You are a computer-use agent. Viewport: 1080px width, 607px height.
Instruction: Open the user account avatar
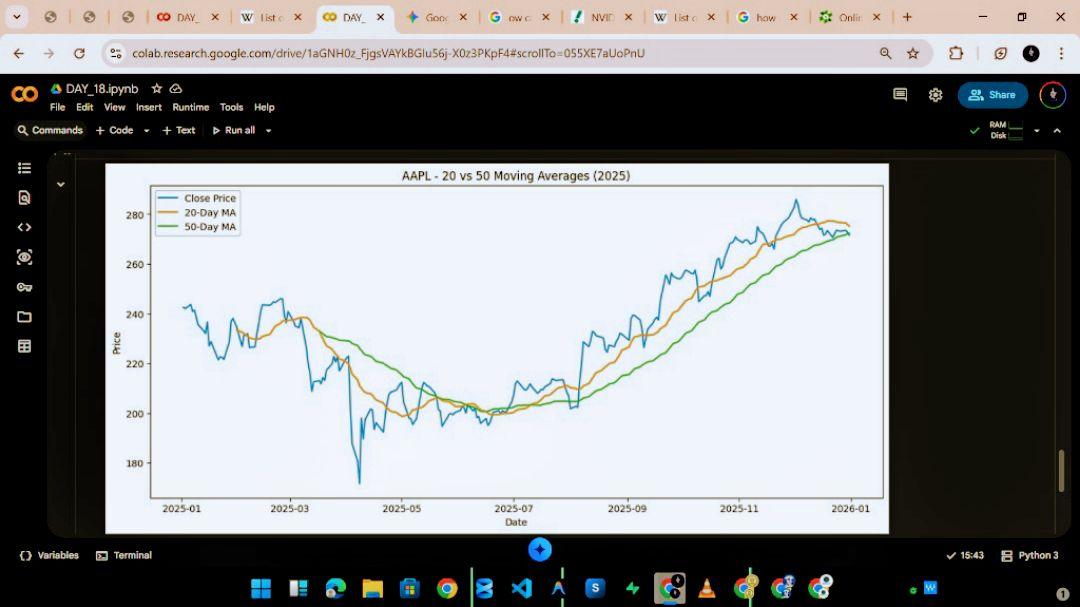tap(1052, 95)
